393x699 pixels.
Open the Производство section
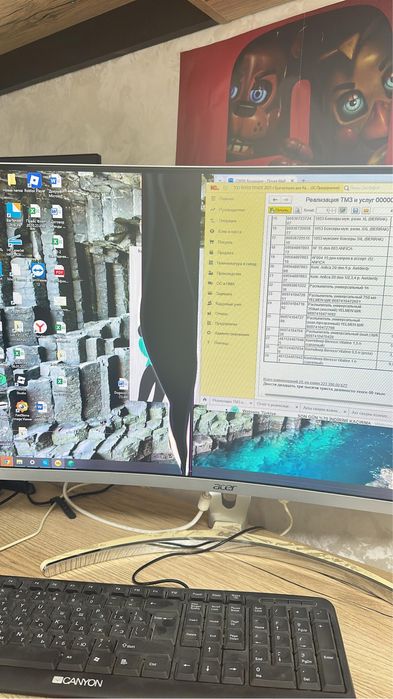coord(225,273)
